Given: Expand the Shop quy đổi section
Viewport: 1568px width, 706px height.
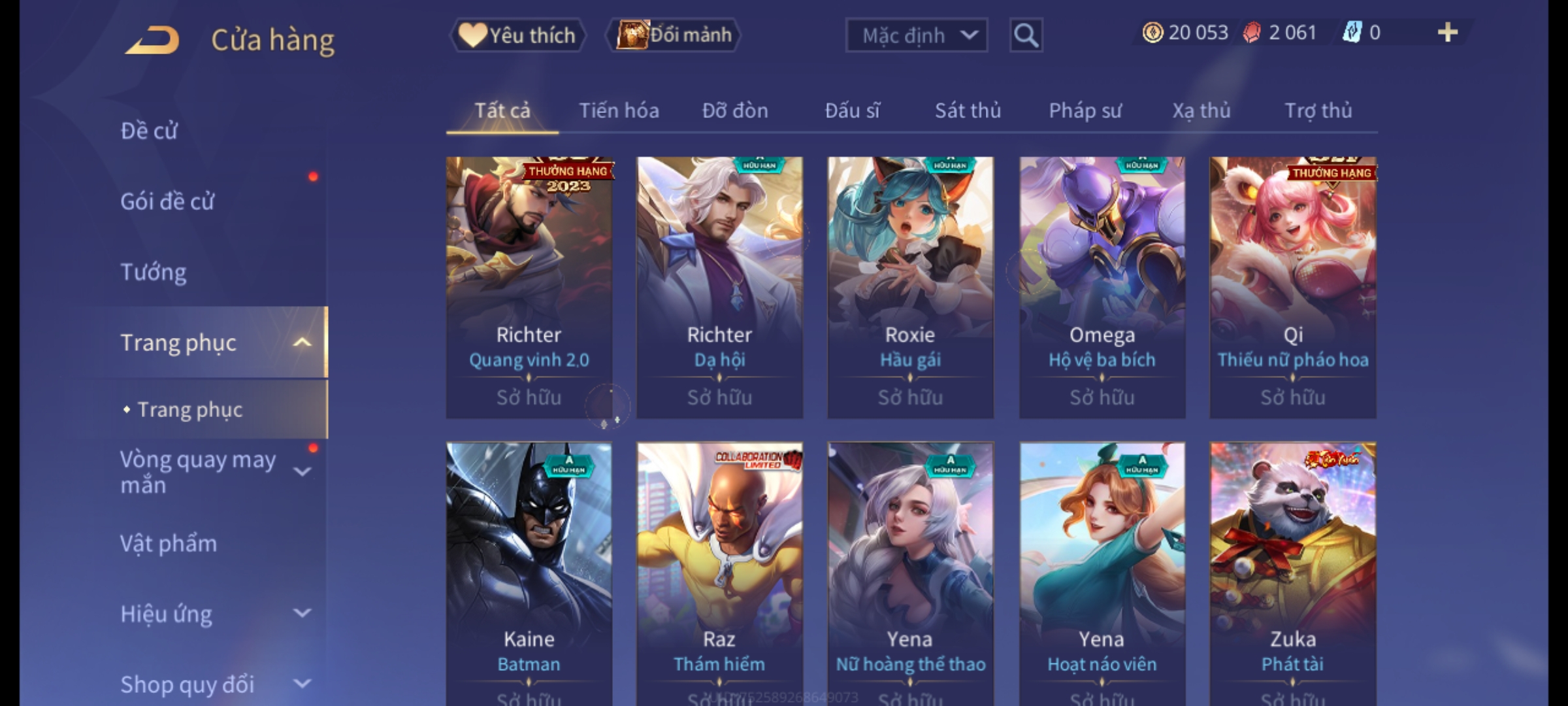Looking at the screenshot, I should 302,684.
